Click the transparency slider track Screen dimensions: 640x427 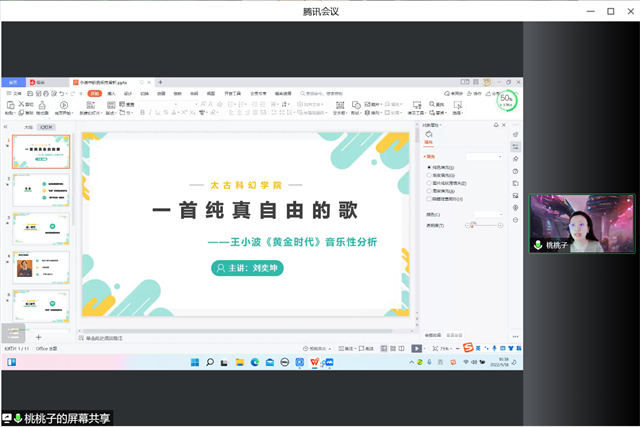[x=484, y=225]
